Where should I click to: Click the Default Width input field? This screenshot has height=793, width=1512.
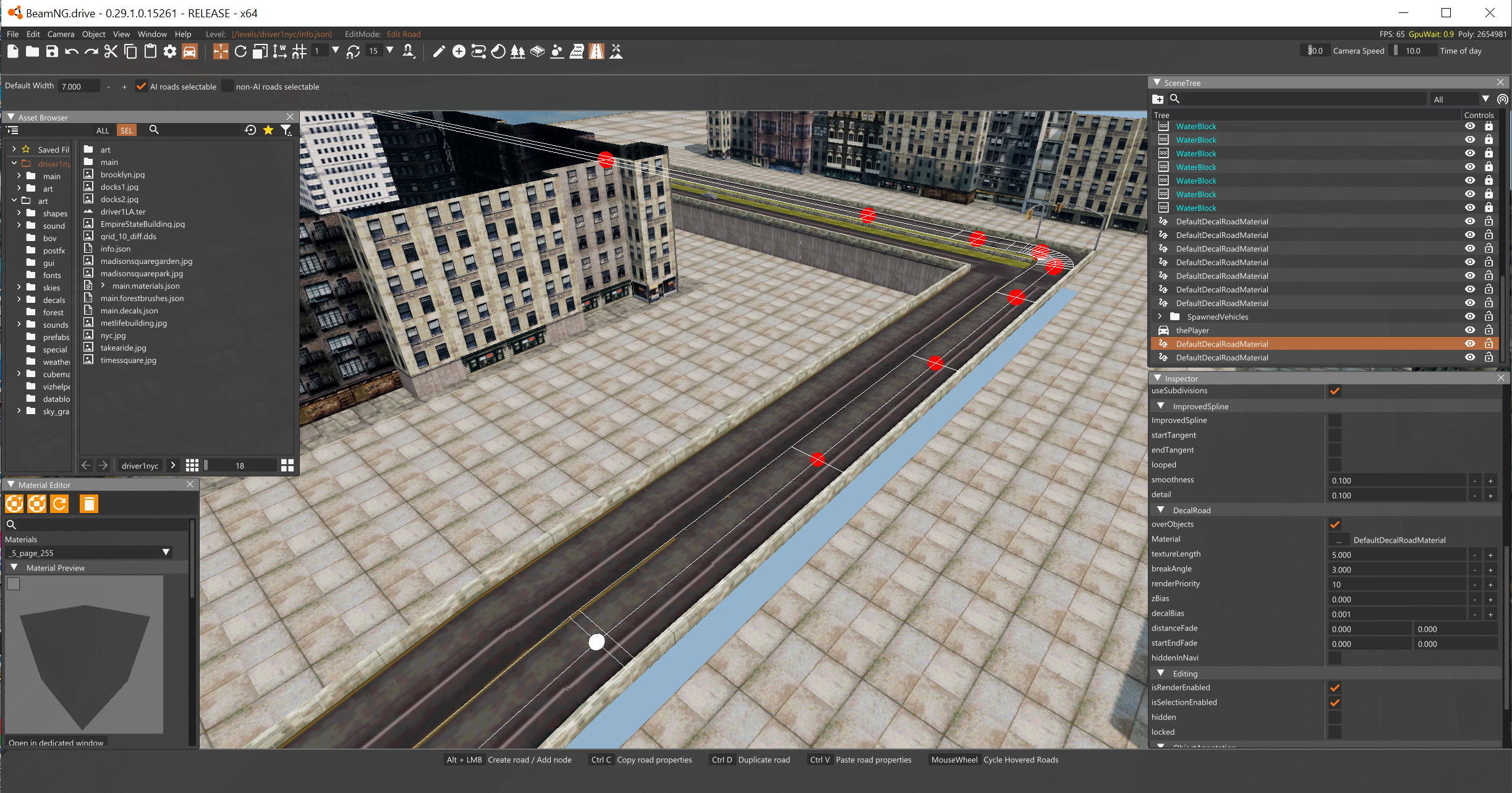coord(79,87)
